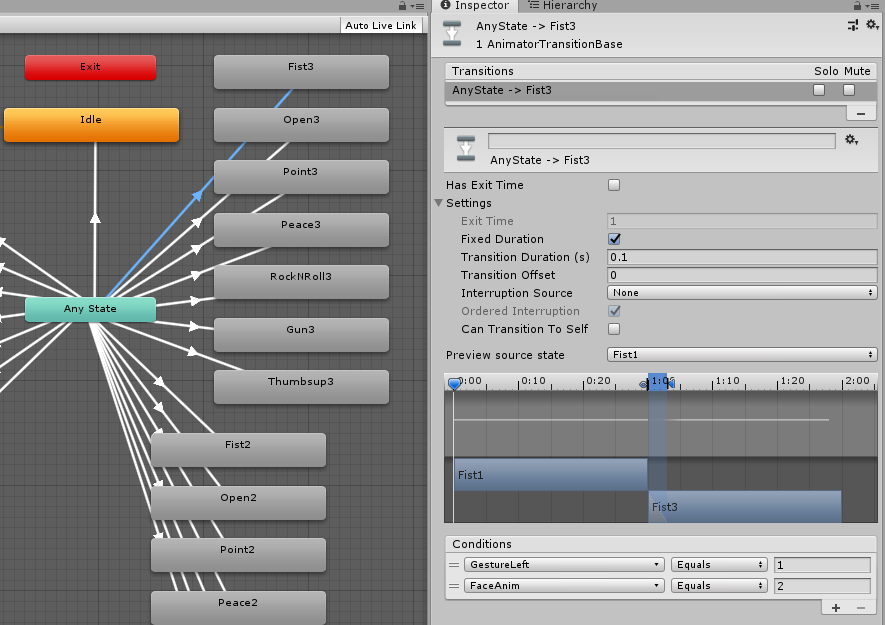
Task: Select the Inspector tab
Action: 475,6
